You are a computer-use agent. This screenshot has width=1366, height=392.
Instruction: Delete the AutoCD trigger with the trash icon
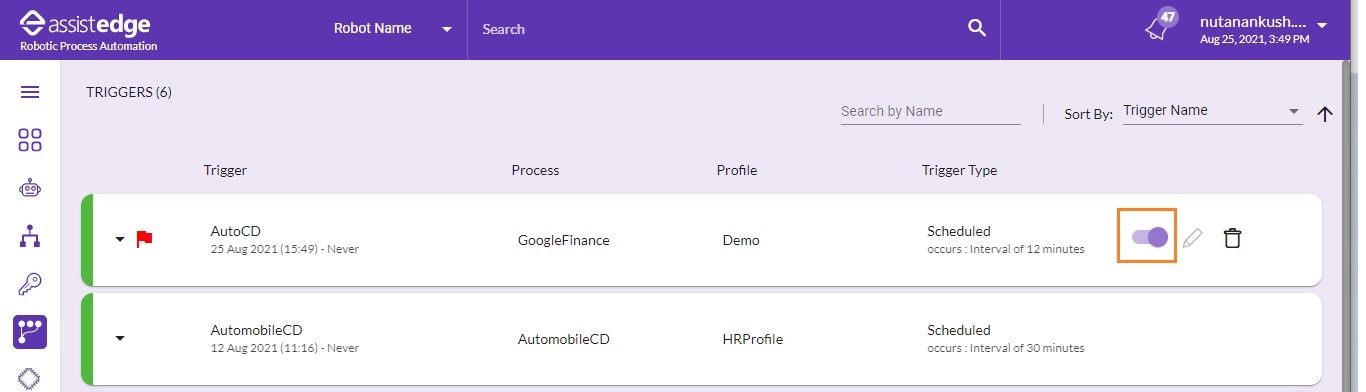[1233, 238]
